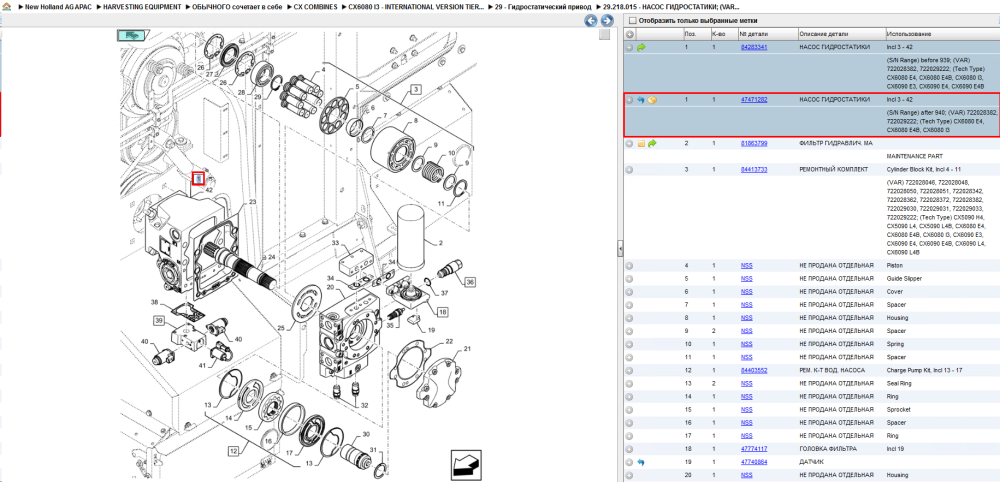Screen dimensions: 1000x482
Task: Click 'ФИЛЬТР ГИДРАВЛИЧ. МА' description text
Action: click(x=835, y=143)
